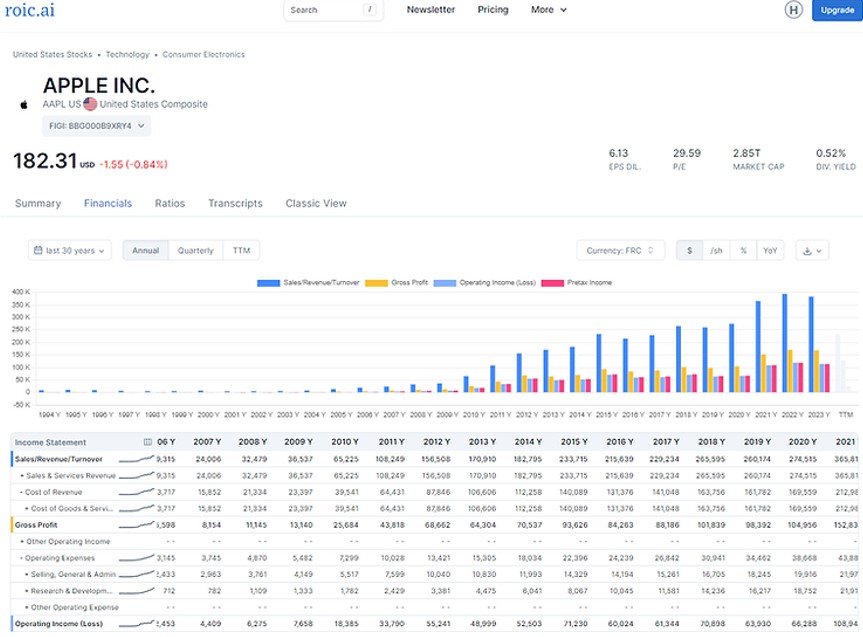Follow the Technology breadcrumb
This screenshot has width=863, height=637.
point(127,55)
